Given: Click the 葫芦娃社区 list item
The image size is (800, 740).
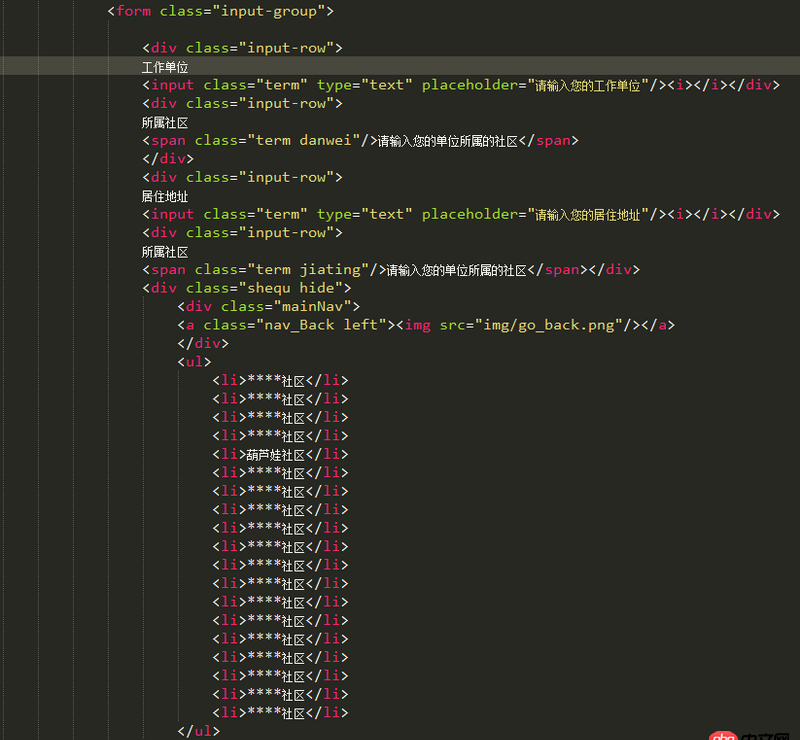Looking at the screenshot, I should (x=277, y=454).
